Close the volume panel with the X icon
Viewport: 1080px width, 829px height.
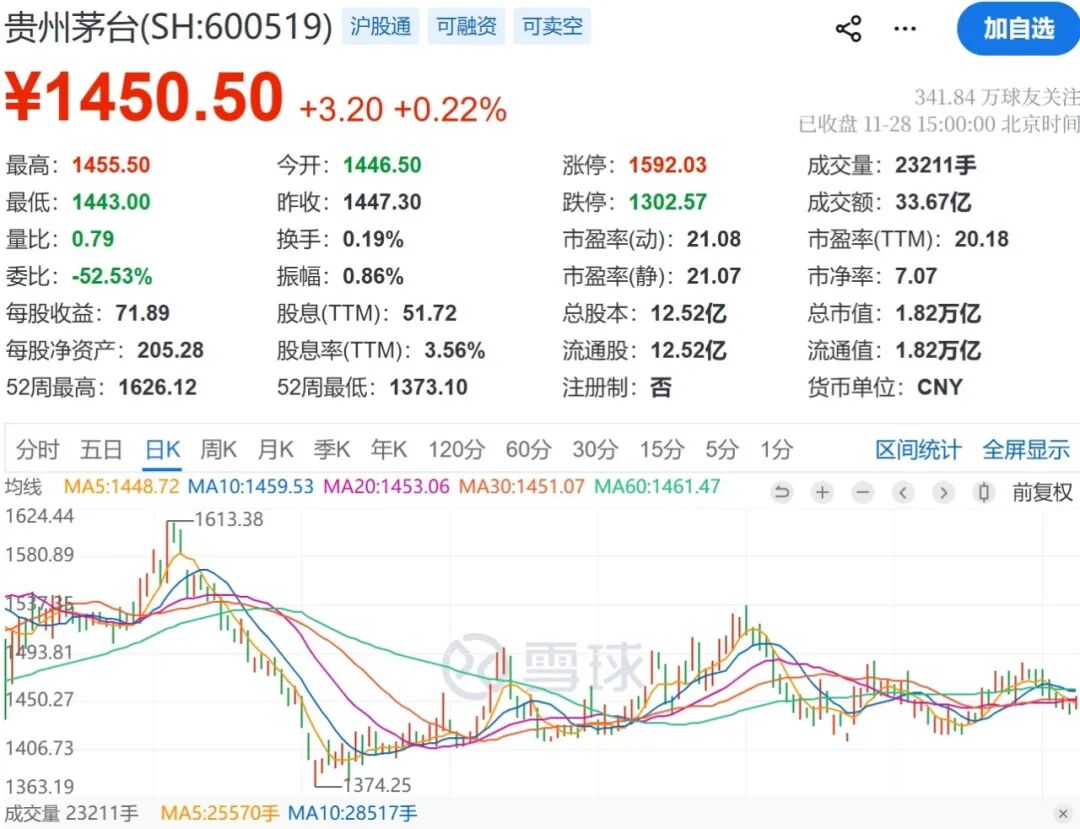pyautogui.click(x=1063, y=813)
